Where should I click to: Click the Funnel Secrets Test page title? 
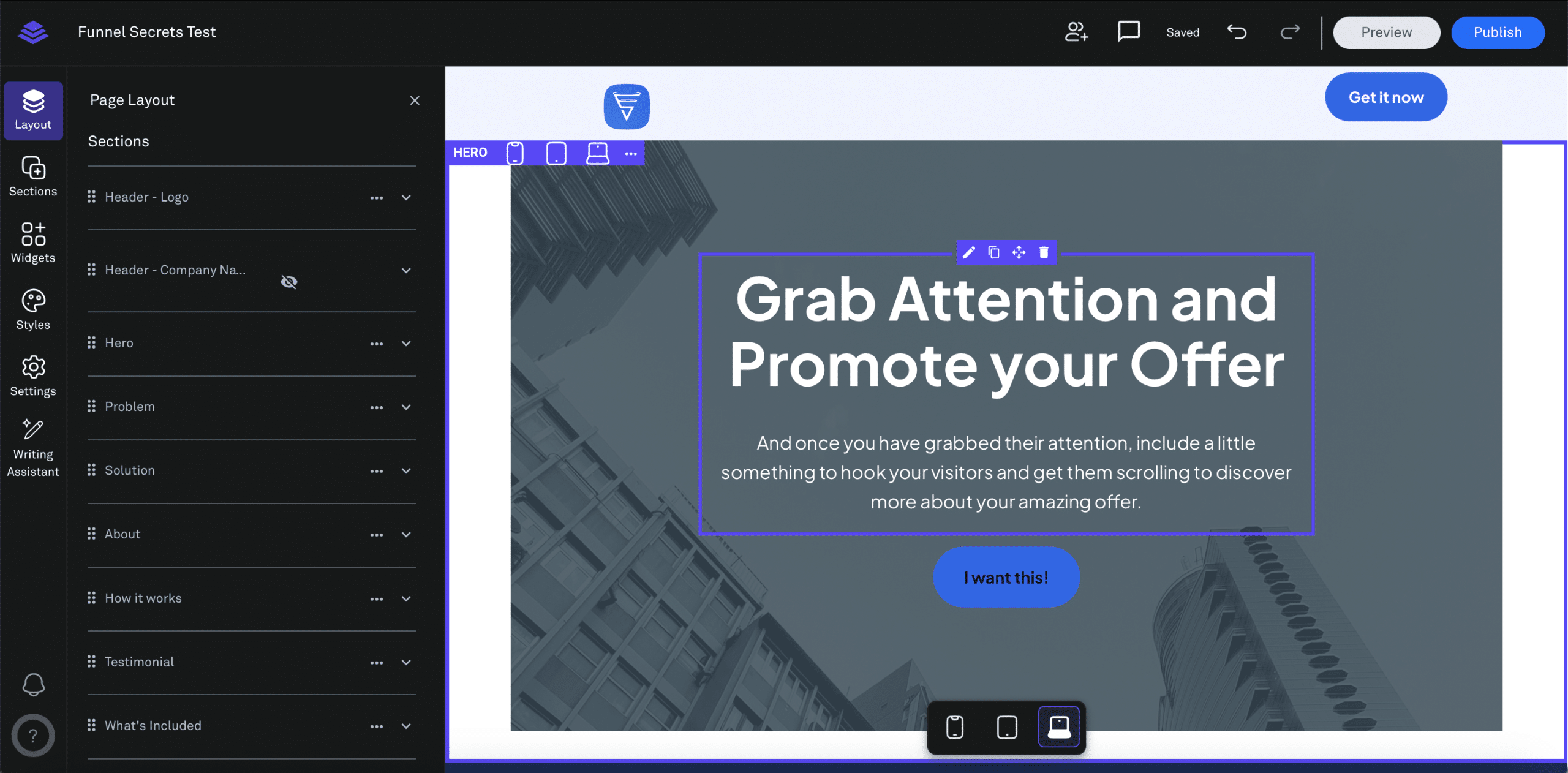pos(147,32)
